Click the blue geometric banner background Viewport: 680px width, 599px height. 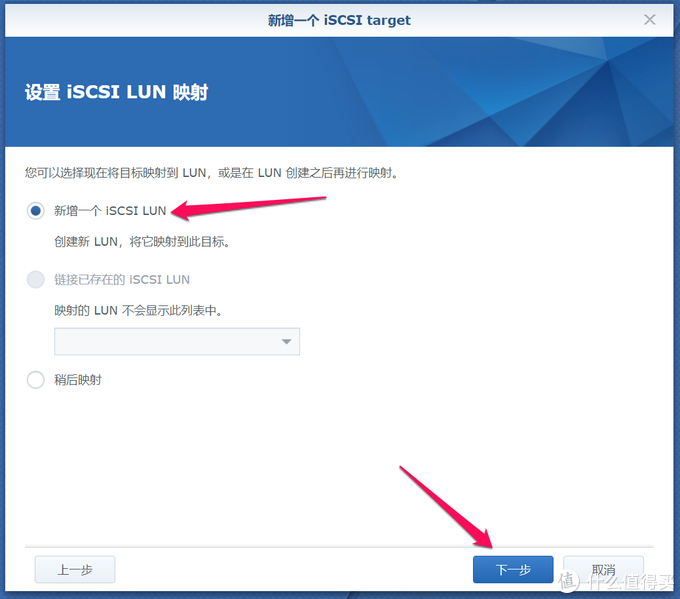coord(434,92)
